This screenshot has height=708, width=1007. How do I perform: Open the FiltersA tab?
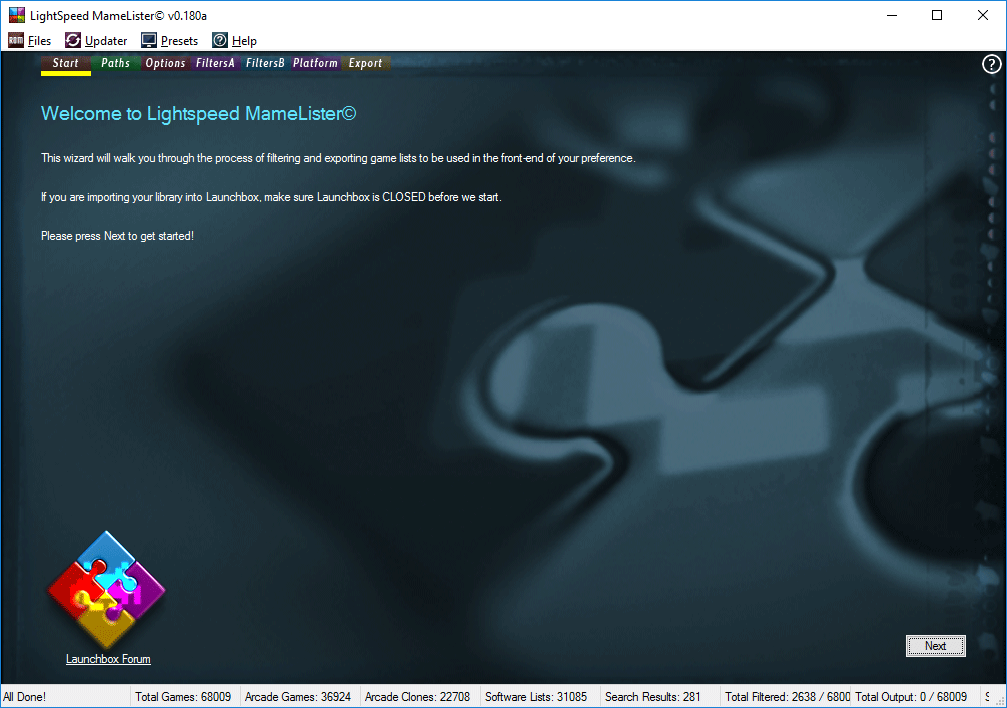215,64
